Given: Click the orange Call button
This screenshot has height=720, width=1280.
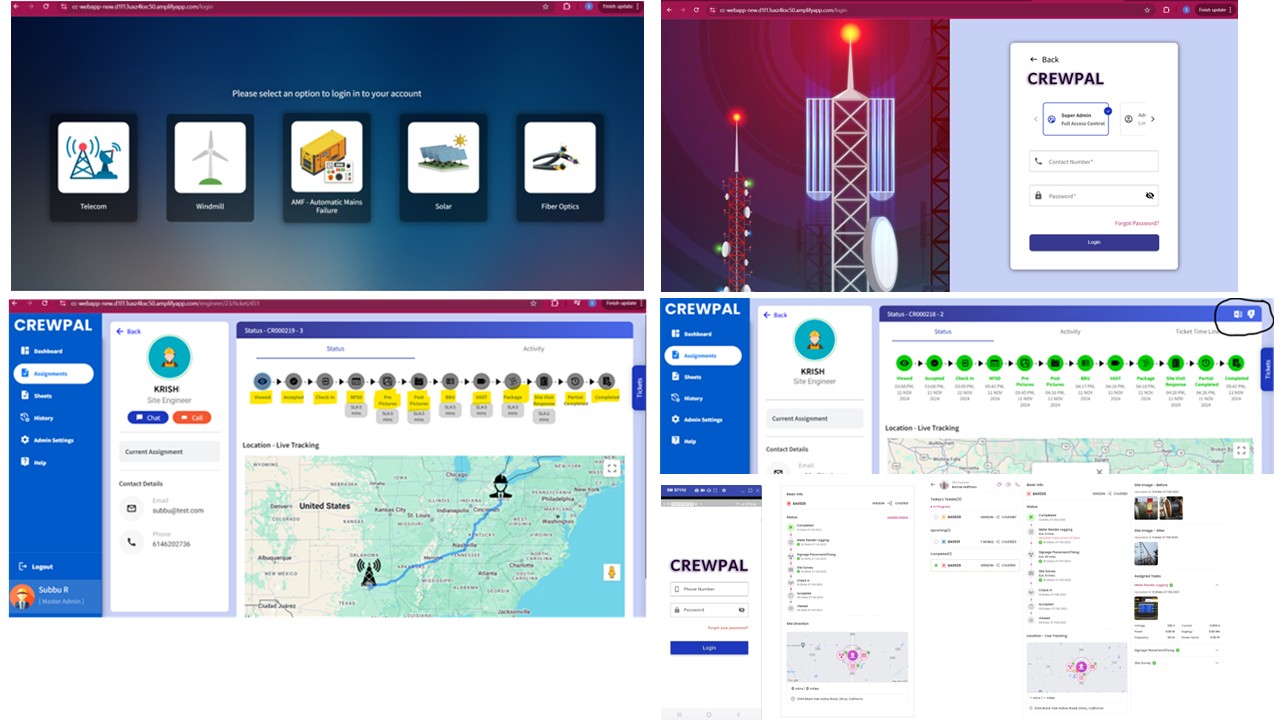Looking at the screenshot, I should (191, 418).
